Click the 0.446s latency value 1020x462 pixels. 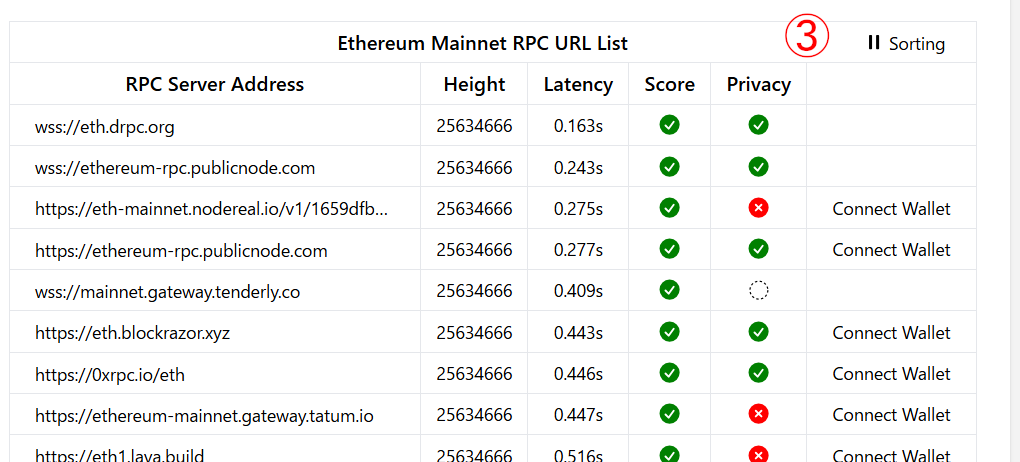pyautogui.click(x=578, y=374)
